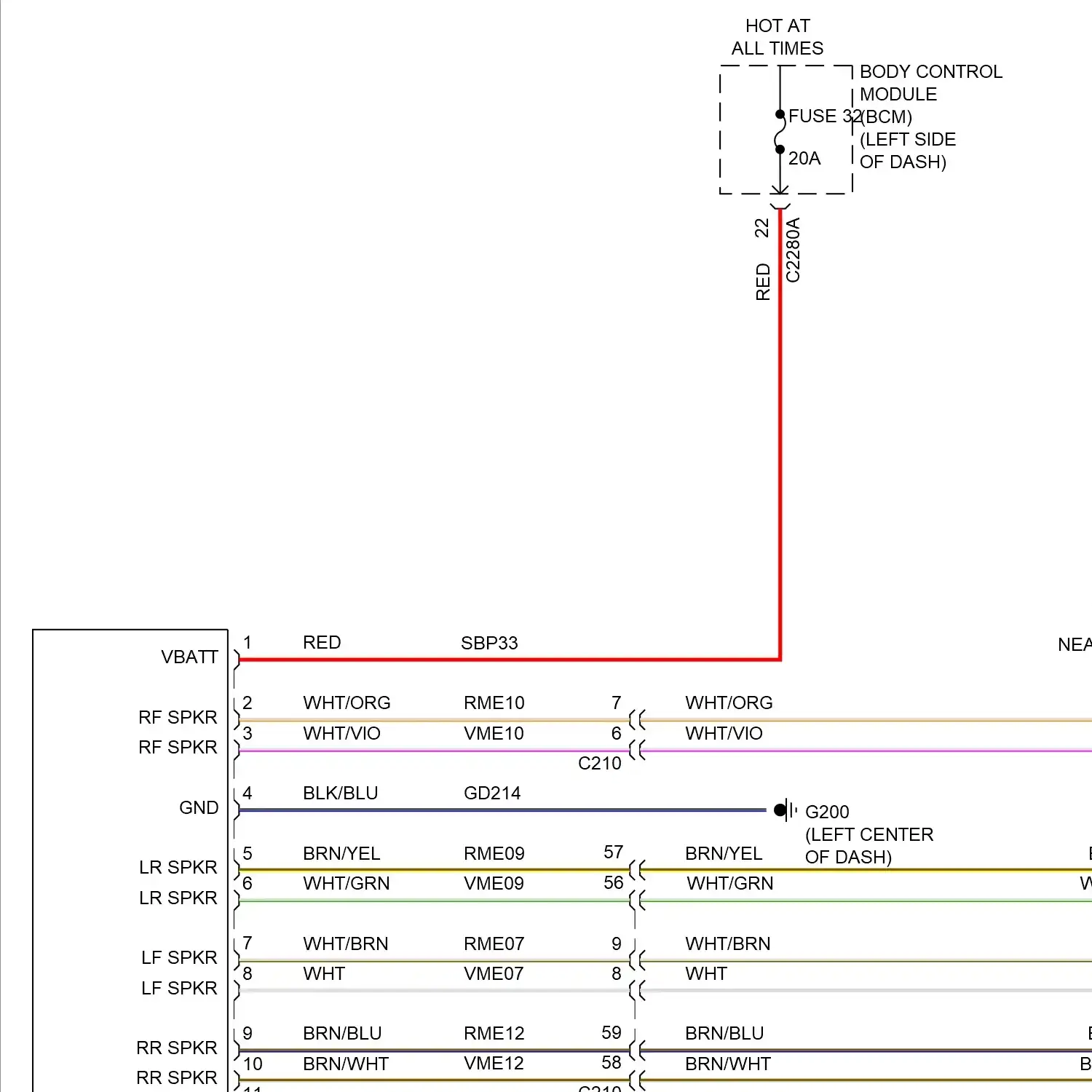1092x1092 pixels.
Task: Click the VME09 circuit code
Action: [x=494, y=884]
